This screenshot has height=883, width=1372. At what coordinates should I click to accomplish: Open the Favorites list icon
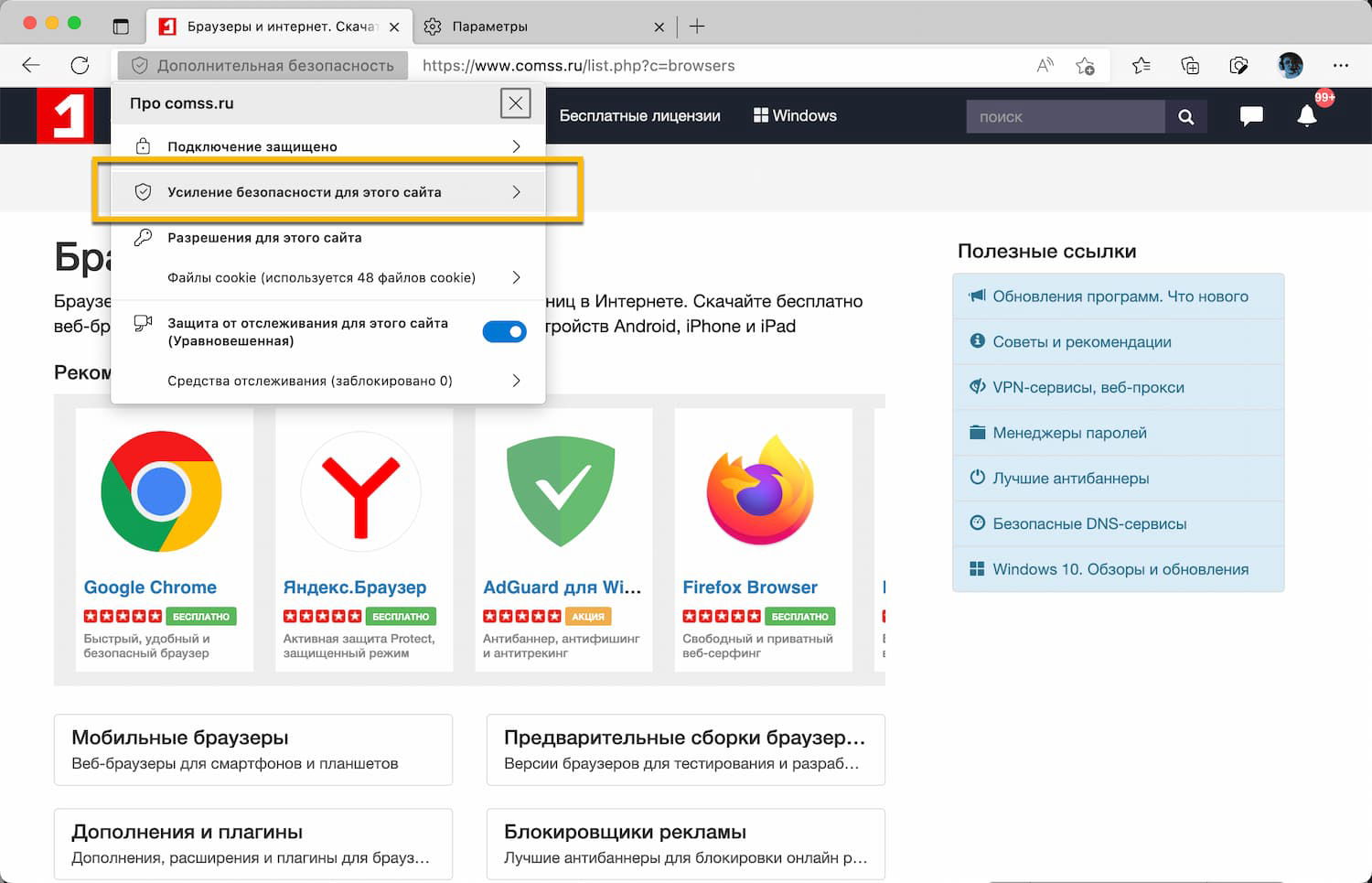[x=1141, y=65]
